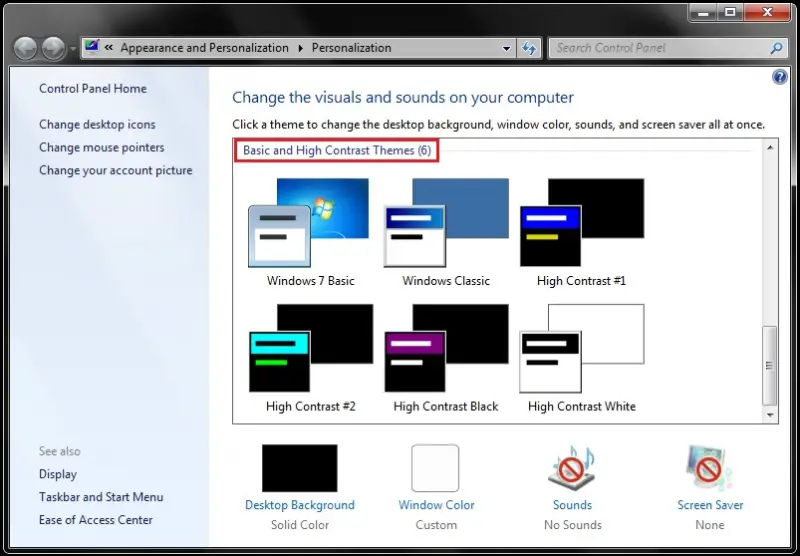Select the High Contrast #2 theme thumbnail

coord(311,348)
